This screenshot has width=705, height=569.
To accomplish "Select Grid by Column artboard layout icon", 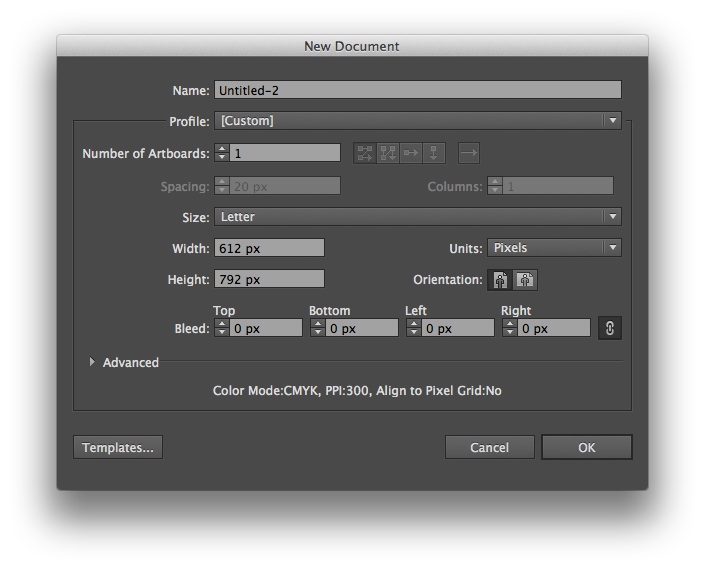I will [388, 153].
